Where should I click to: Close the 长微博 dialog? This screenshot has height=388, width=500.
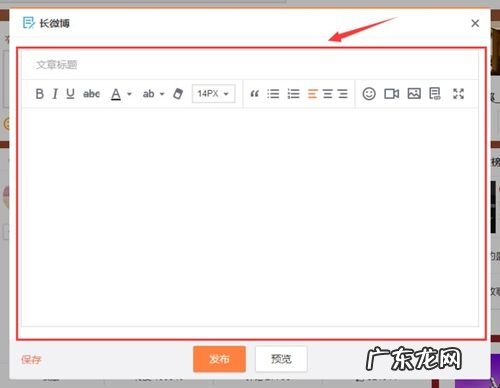point(475,23)
